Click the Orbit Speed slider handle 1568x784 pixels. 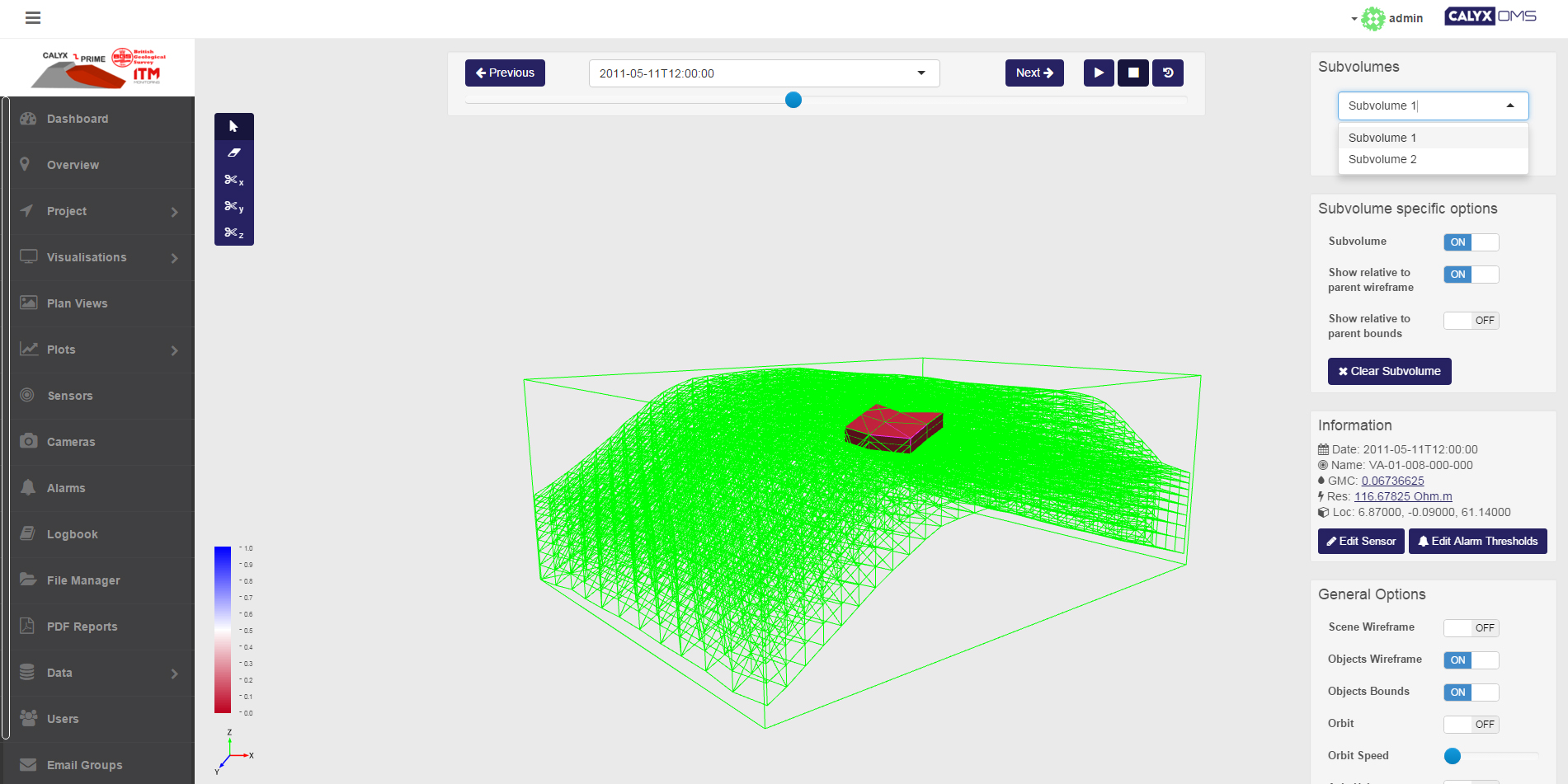pos(1453,756)
